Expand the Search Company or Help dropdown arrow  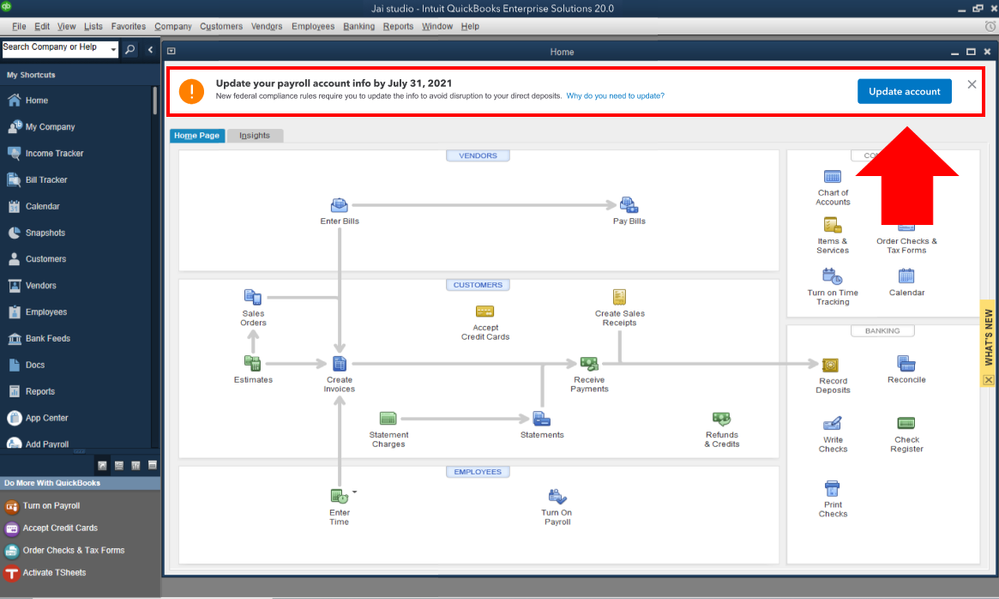click(113, 49)
